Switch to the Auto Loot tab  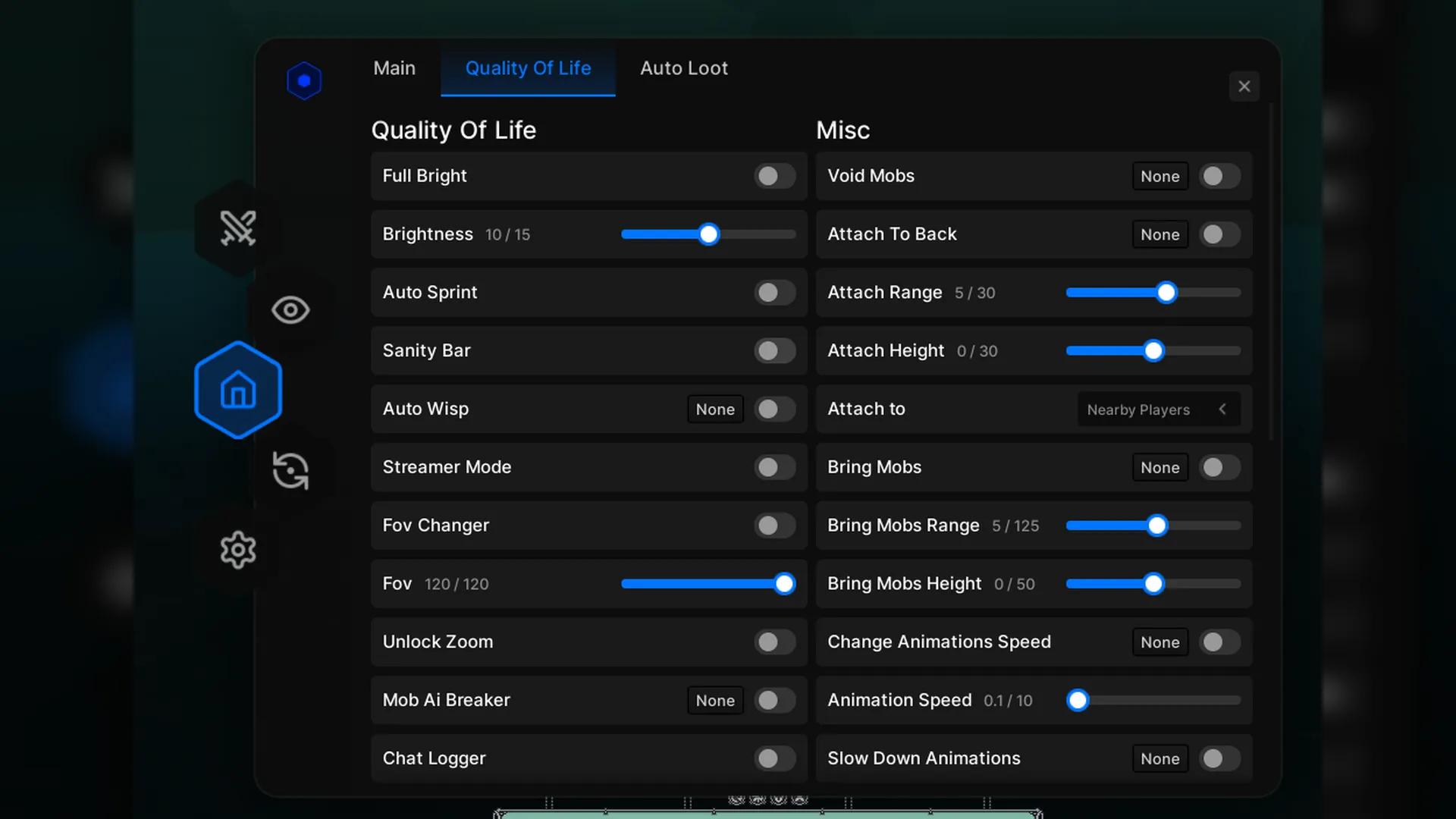pos(683,68)
